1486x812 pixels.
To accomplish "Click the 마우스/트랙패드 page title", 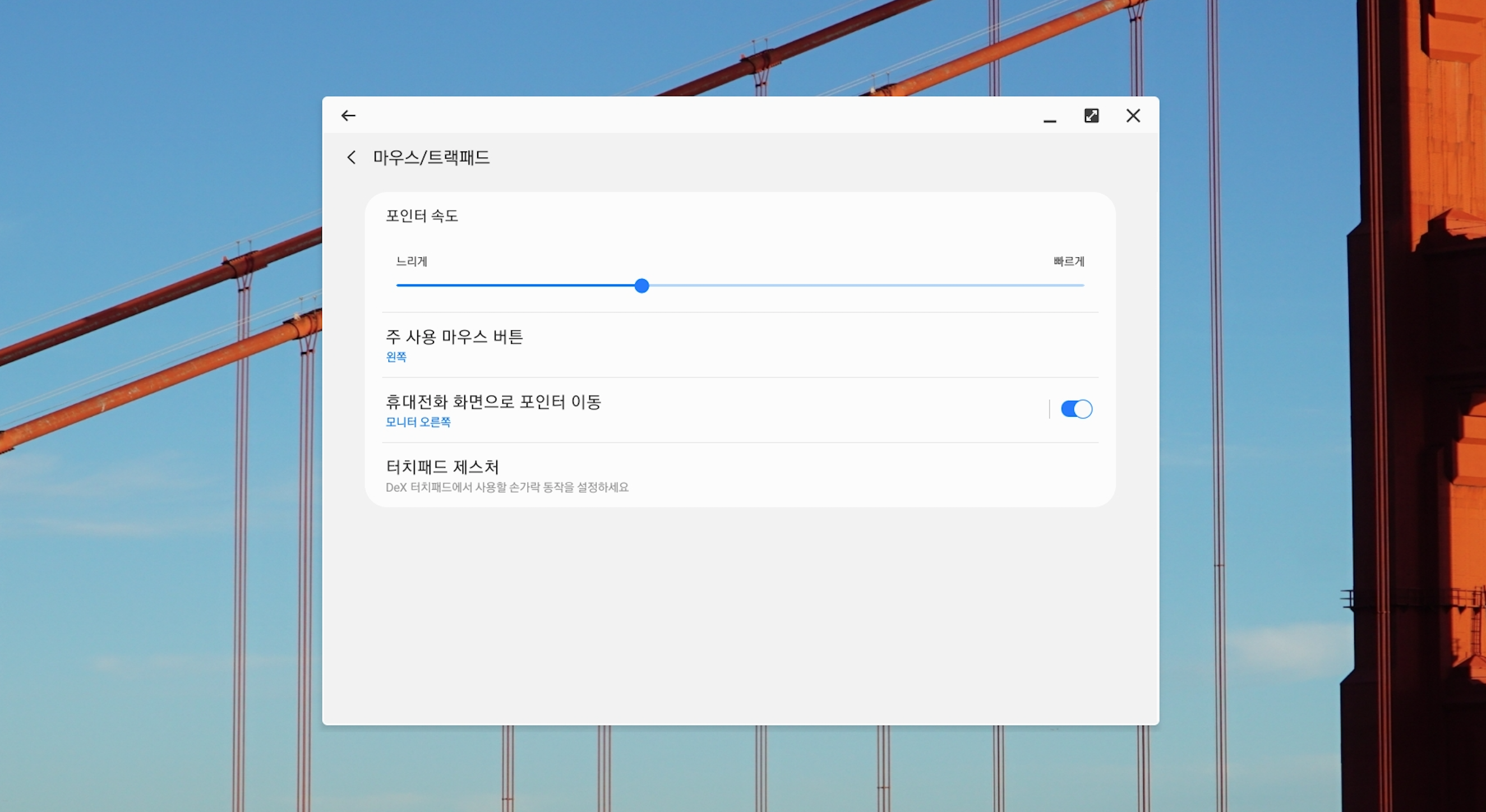I will click(431, 158).
